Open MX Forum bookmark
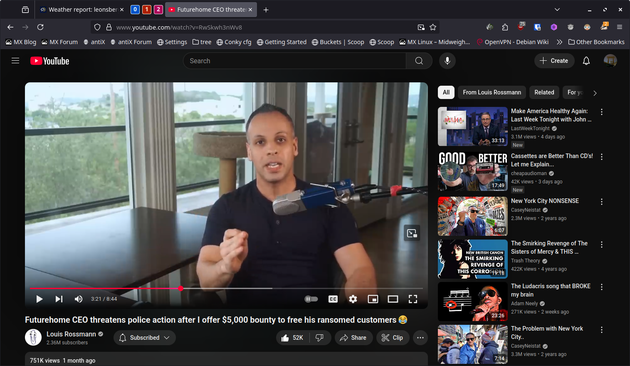This screenshot has height=366, width=630. click(59, 42)
